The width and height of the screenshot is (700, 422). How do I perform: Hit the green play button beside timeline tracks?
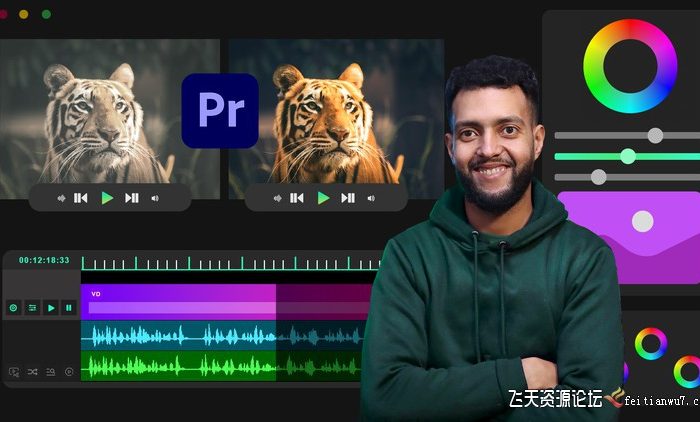[x=51, y=308]
